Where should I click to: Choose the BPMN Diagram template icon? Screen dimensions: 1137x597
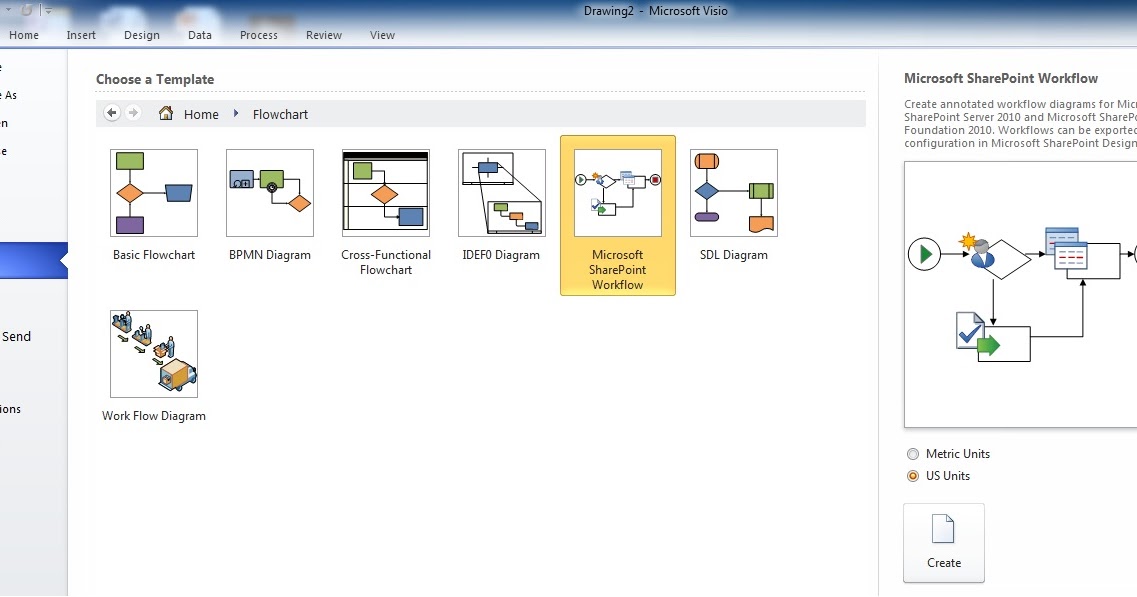pos(270,193)
